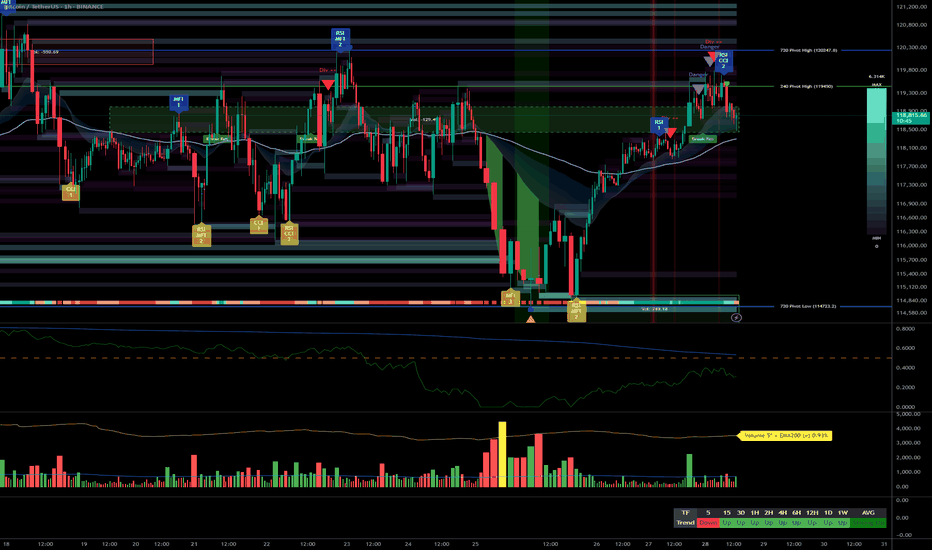Screen dimensions: 932x550
Task: Click the lightning bolt icon at chart corner
Action: click(x=736, y=318)
